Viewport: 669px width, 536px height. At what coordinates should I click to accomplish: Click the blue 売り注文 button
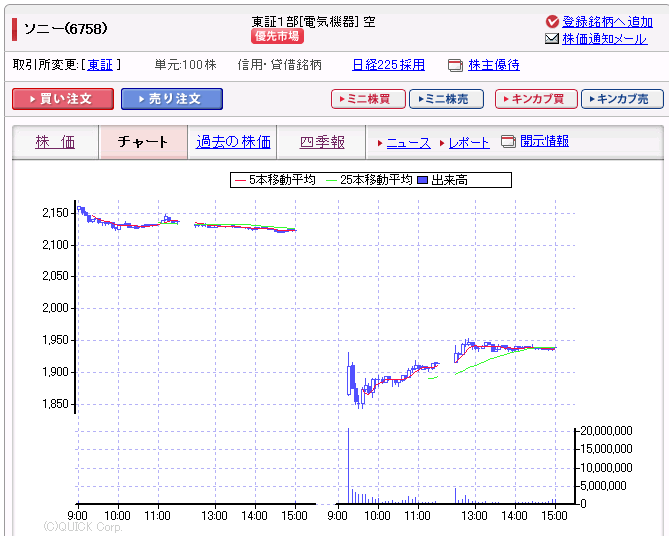(x=172, y=99)
